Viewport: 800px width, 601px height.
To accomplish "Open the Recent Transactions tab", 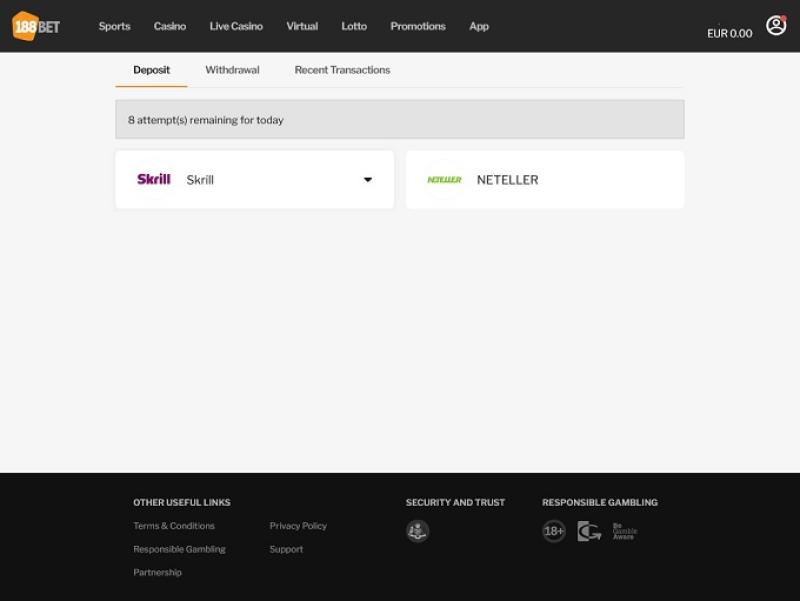I will [x=342, y=70].
